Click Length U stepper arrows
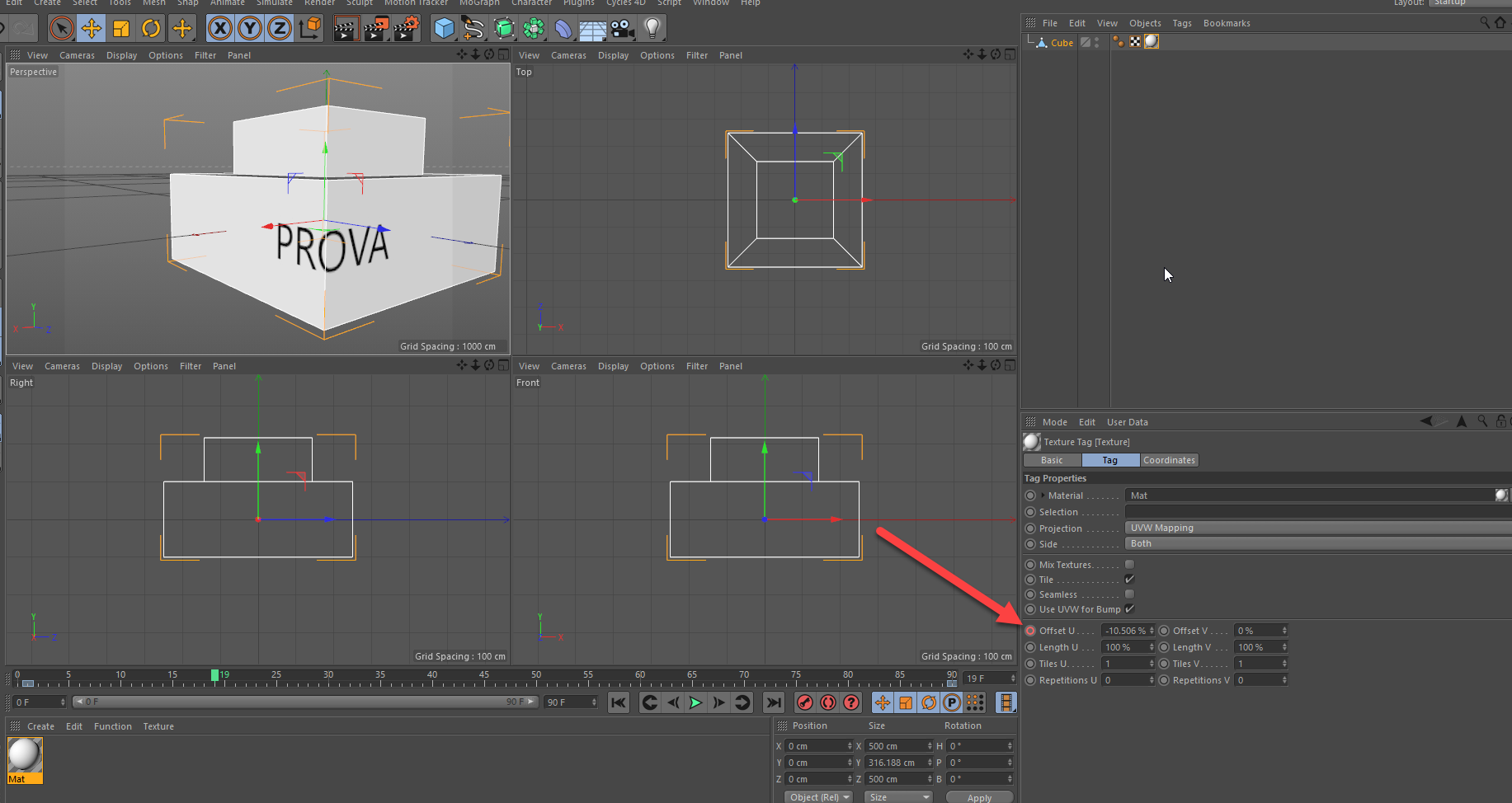1512x803 pixels. point(1152,647)
